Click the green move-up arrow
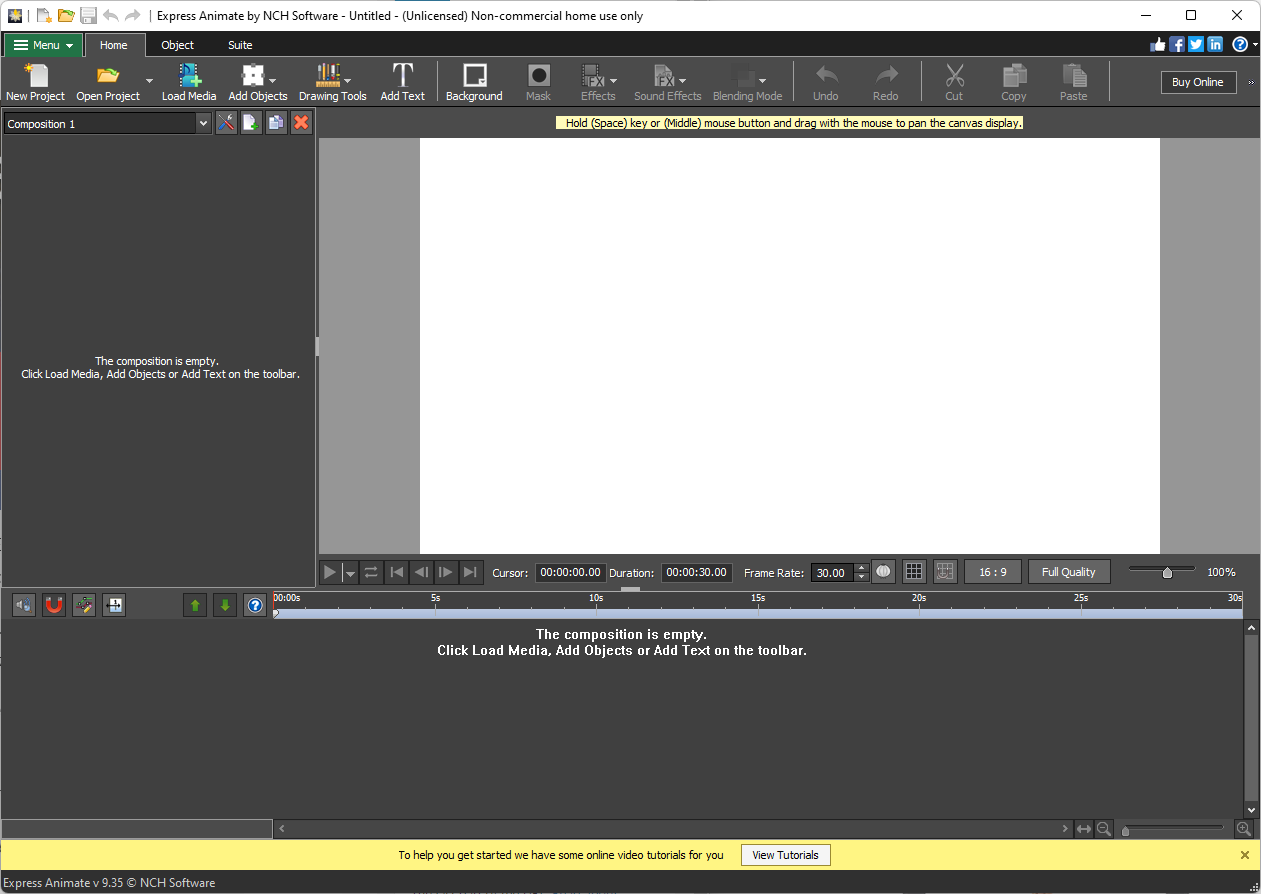This screenshot has height=894, width=1261. [x=195, y=605]
